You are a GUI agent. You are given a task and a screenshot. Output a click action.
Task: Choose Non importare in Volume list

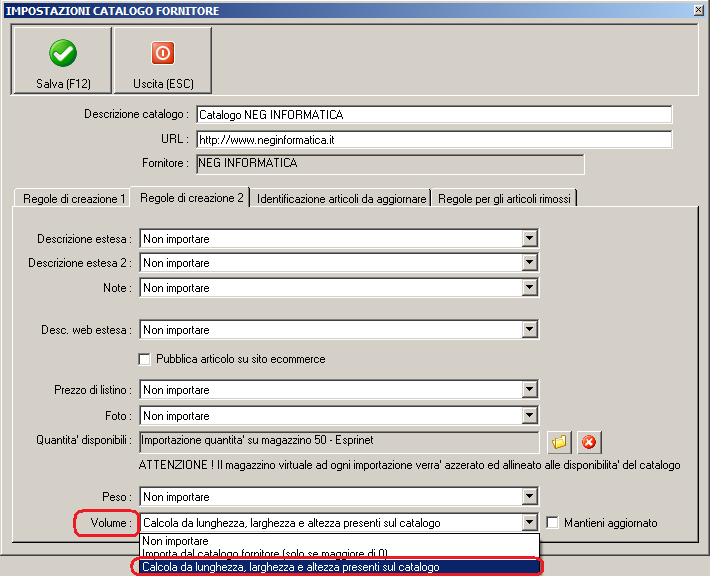point(340,541)
